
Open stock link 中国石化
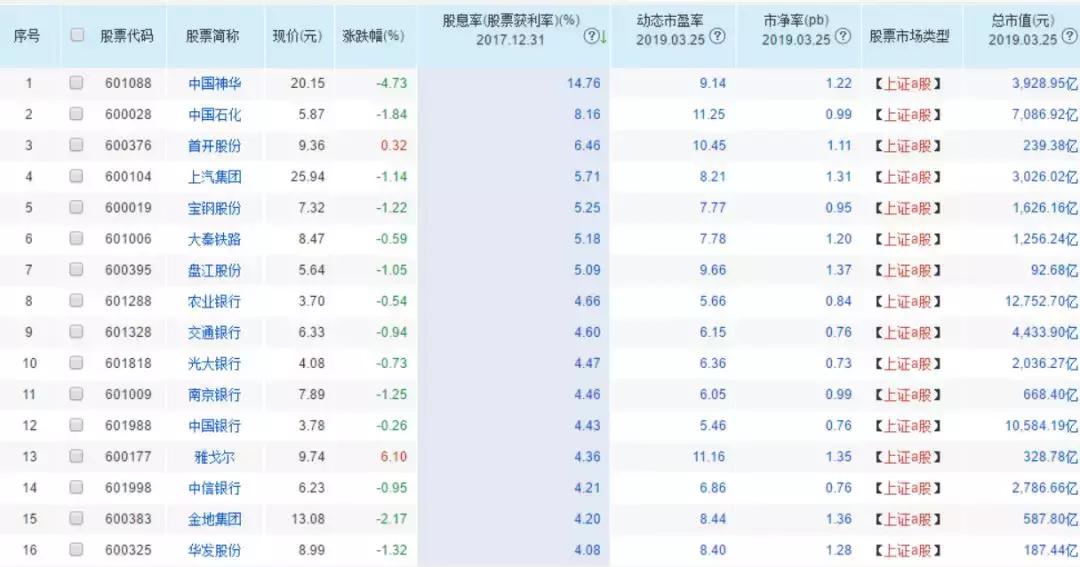[x=214, y=114]
